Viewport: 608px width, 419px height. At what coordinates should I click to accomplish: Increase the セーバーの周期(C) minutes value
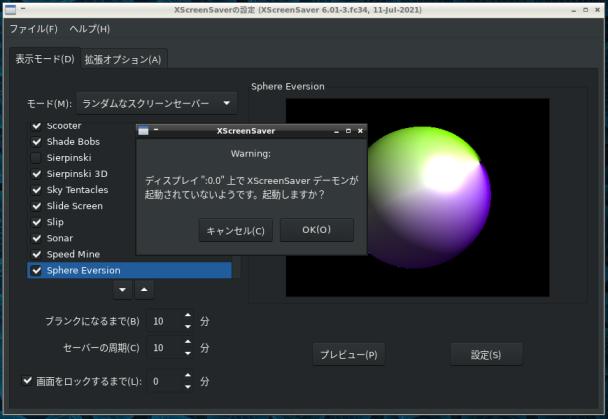click(x=188, y=341)
